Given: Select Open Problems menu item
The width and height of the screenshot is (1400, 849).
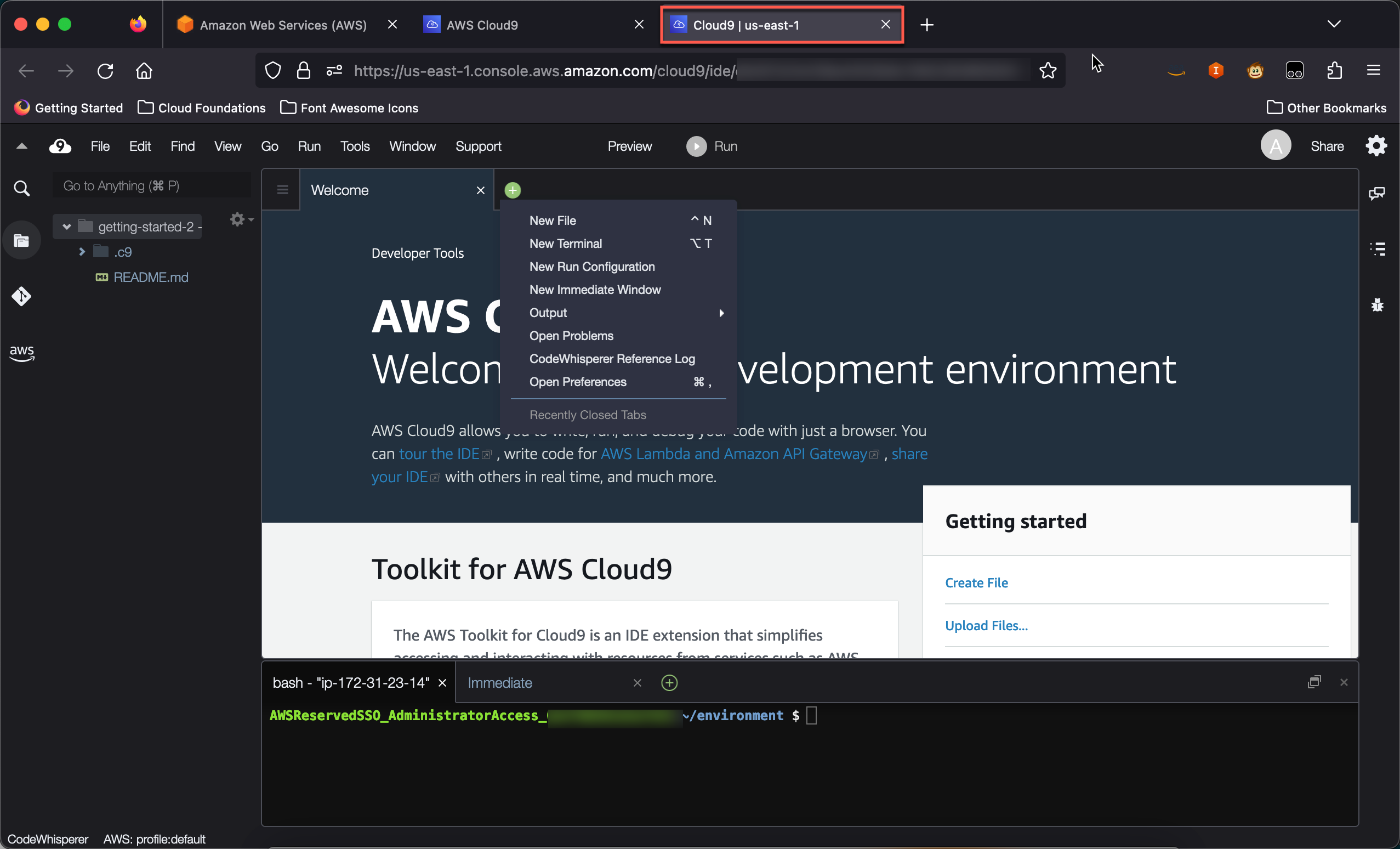Looking at the screenshot, I should (x=619, y=336).
